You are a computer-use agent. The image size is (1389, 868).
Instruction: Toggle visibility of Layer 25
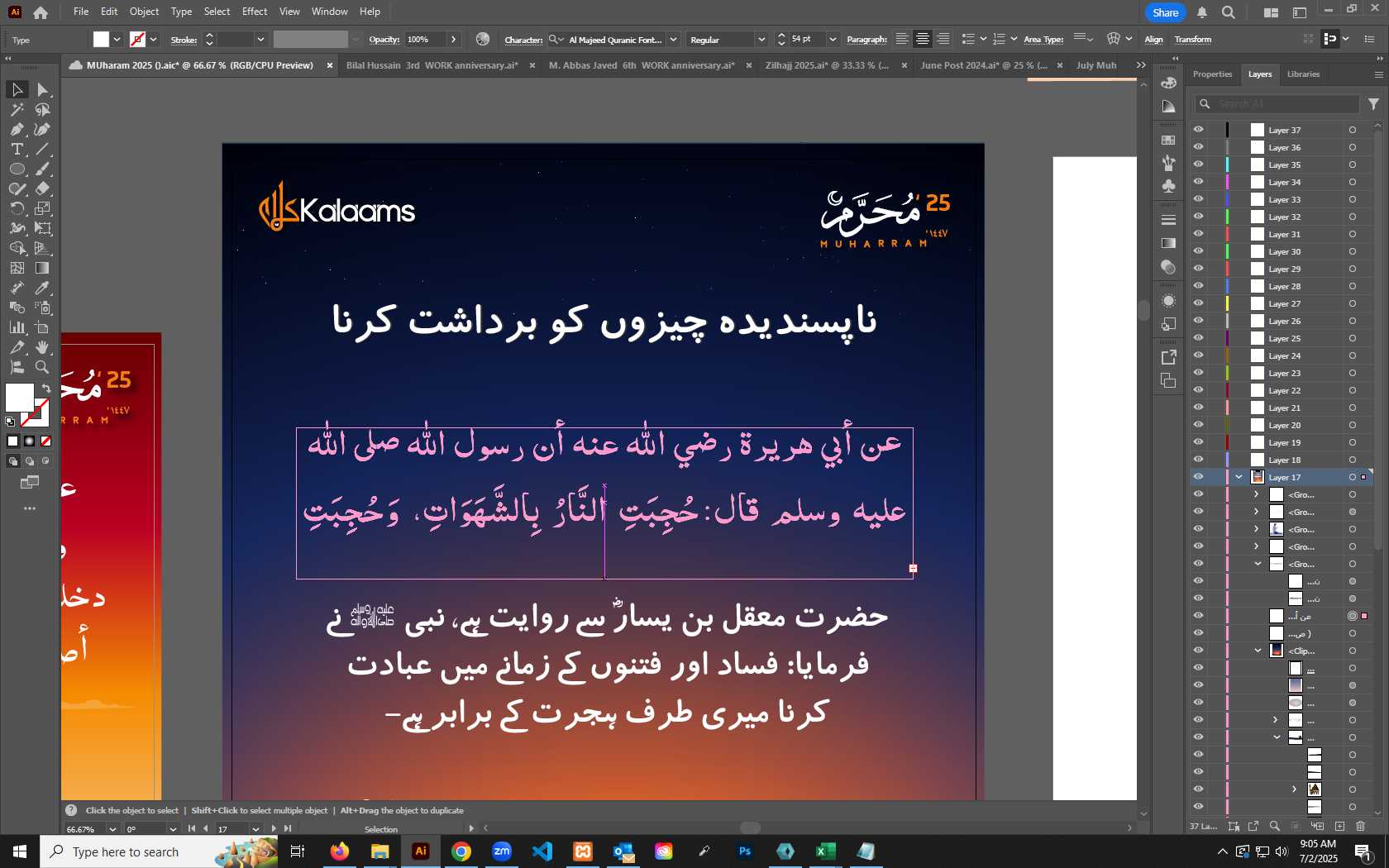pyautogui.click(x=1198, y=338)
